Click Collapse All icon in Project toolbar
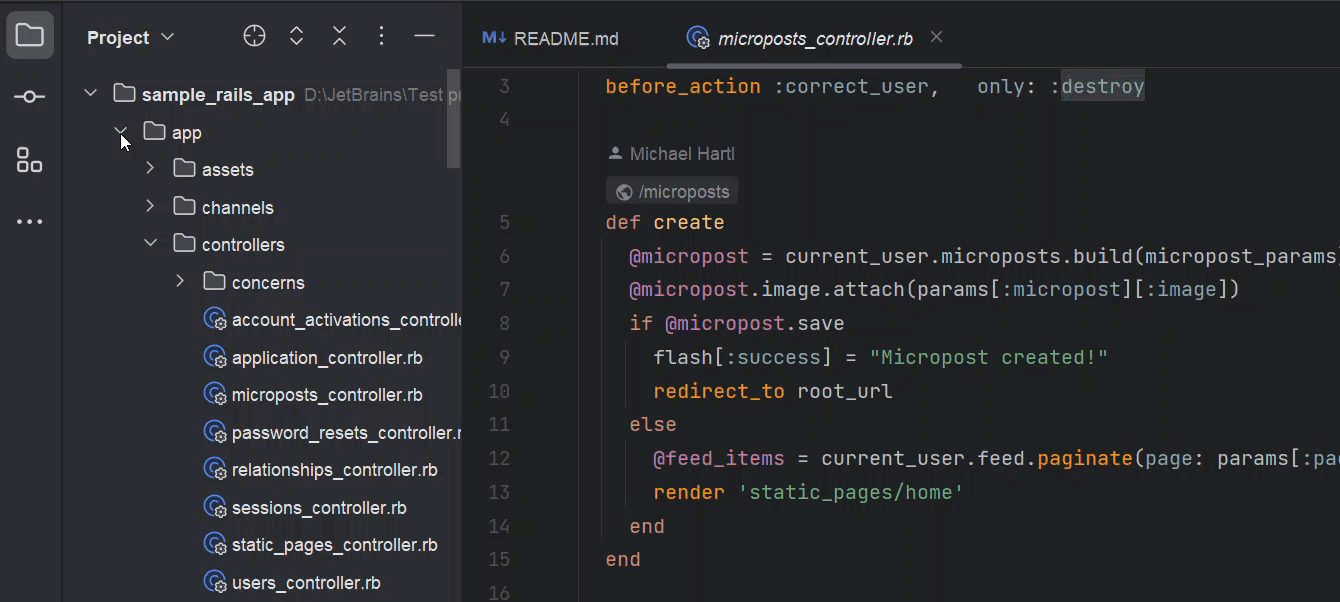Screen dimensions: 1340x602 tap(339, 35)
